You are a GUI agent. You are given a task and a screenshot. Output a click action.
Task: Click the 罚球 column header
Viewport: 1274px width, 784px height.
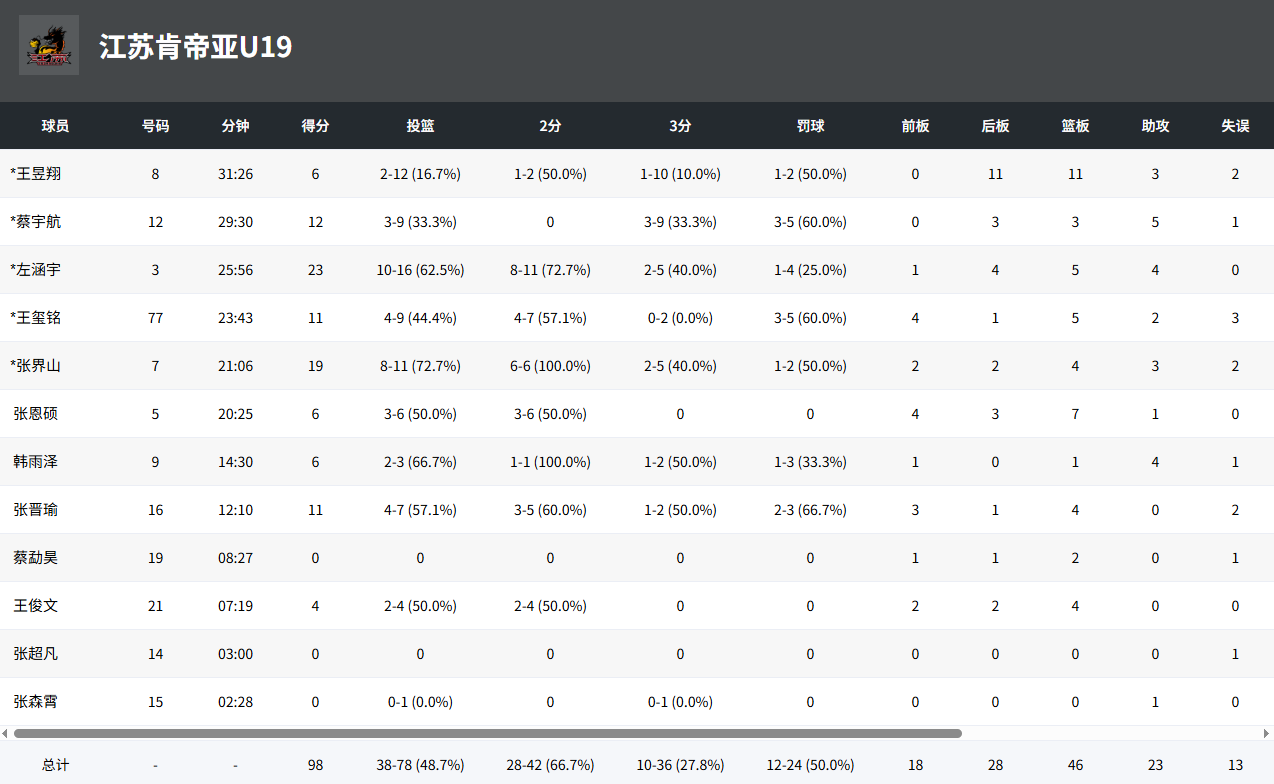(x=810, y=126)
